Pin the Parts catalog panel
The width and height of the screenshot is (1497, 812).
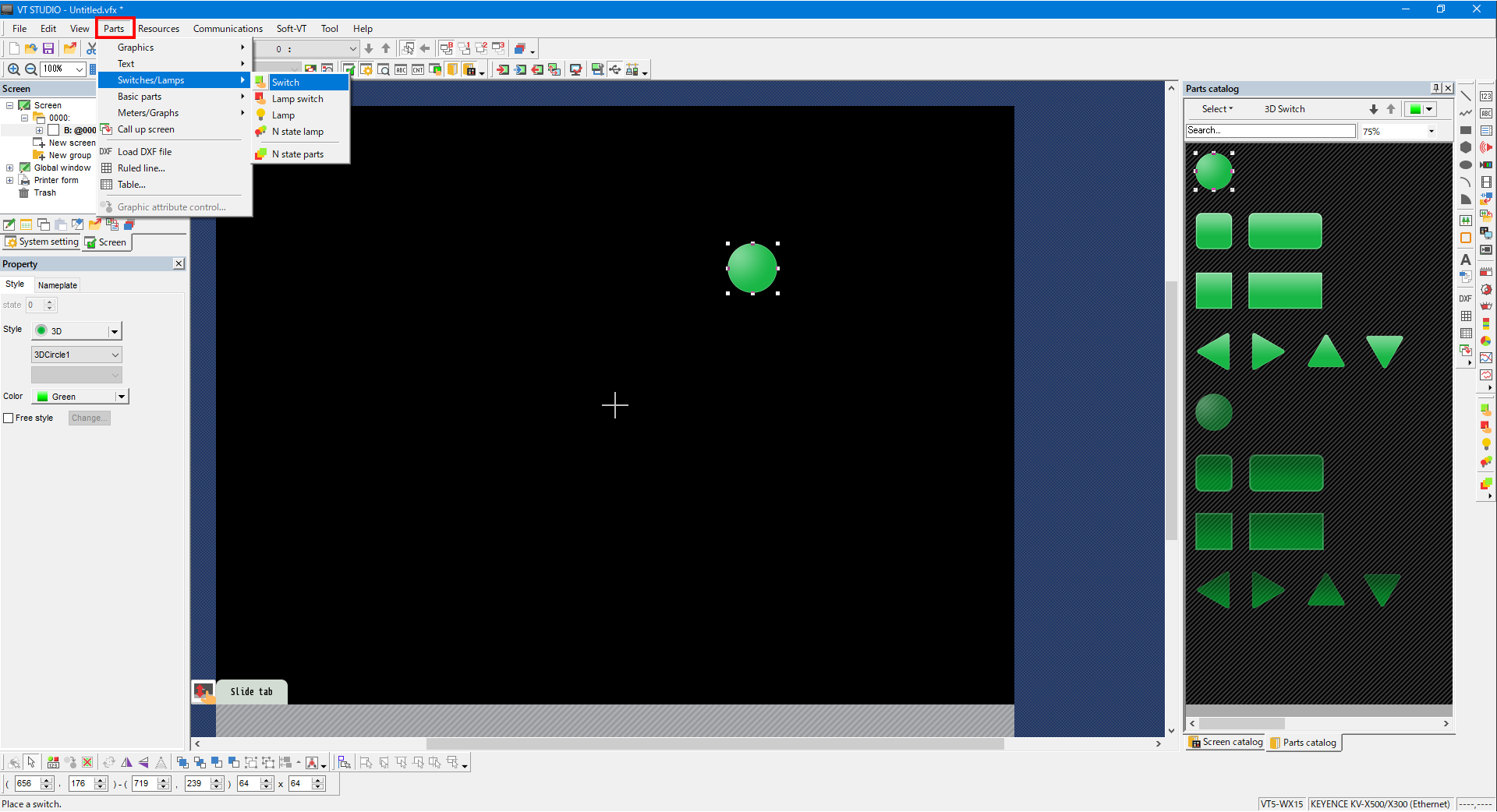tap(1435, 88)
